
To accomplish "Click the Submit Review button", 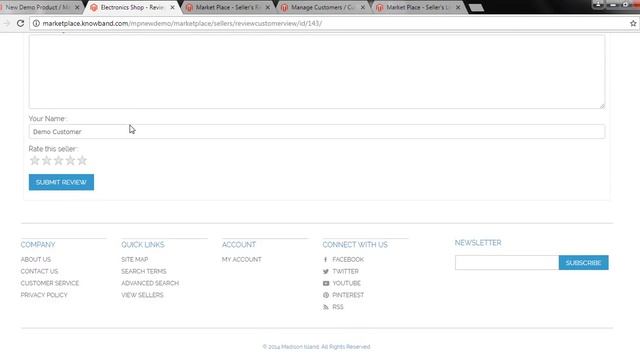I will click(x=61, y=182).
